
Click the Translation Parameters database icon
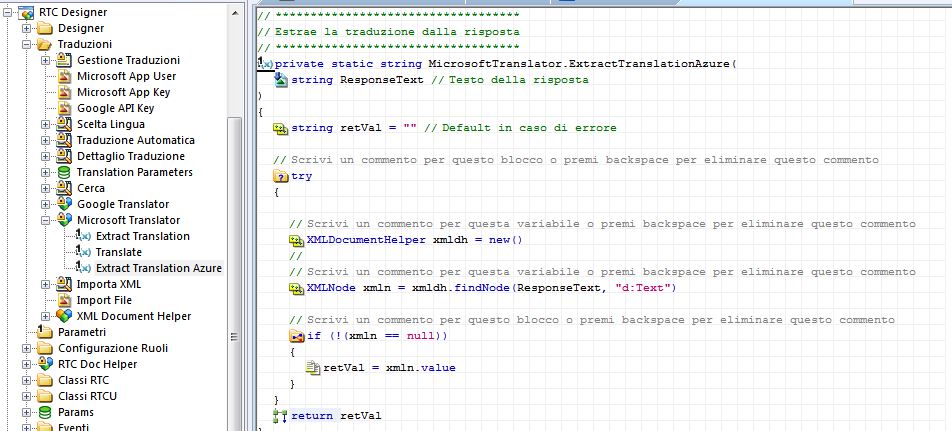64,172
